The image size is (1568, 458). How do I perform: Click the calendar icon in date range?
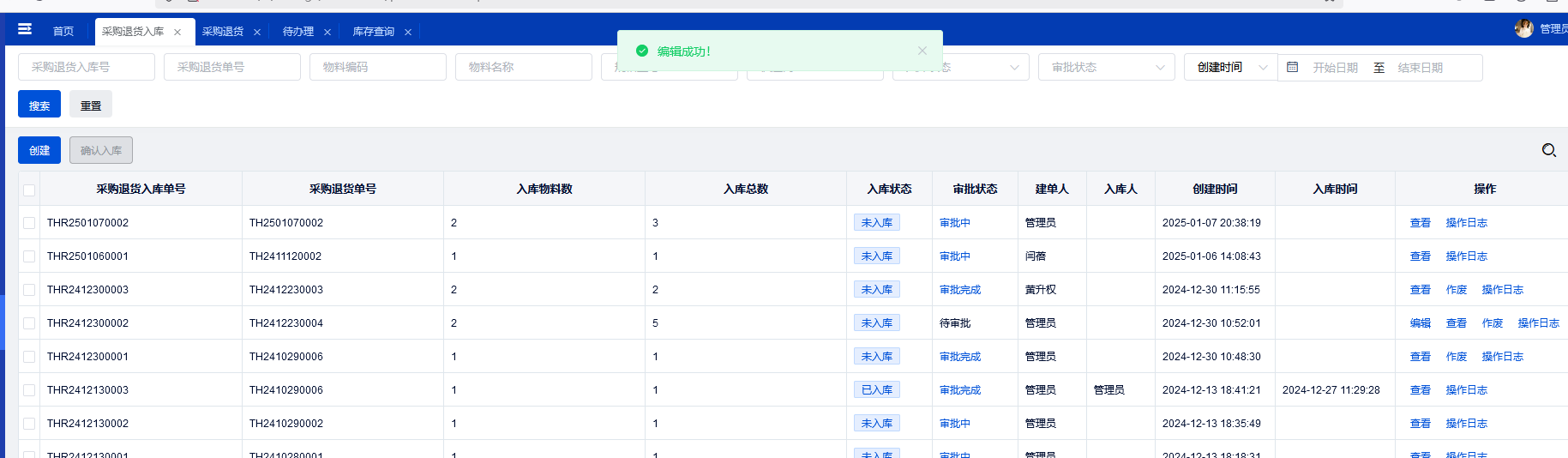[1293, 67]
